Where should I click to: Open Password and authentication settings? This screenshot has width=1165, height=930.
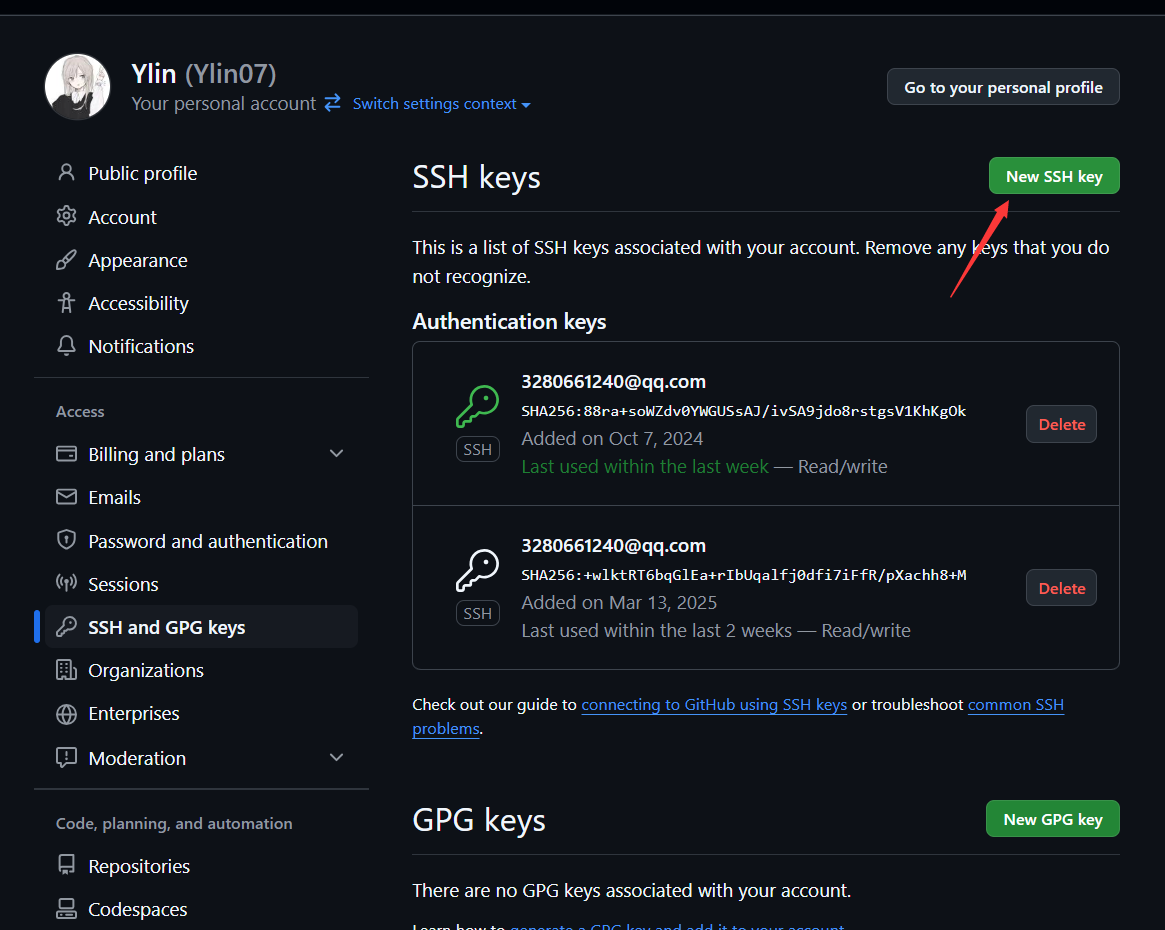point(208,542)
